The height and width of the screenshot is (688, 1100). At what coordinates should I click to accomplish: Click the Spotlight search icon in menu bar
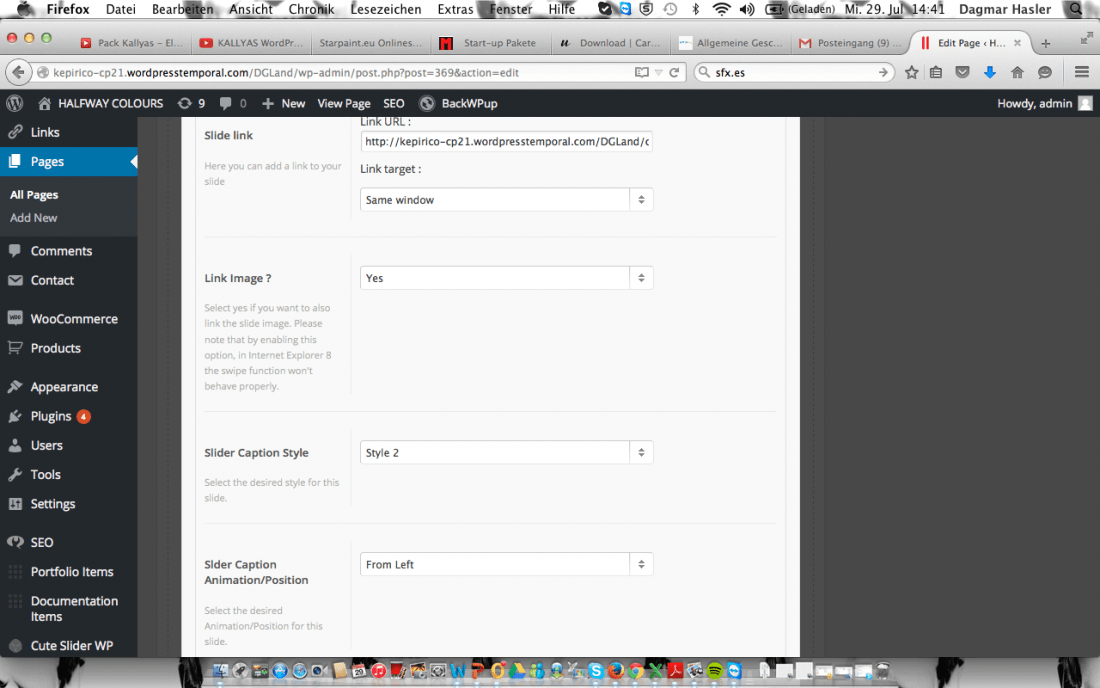tap(1075, 9)
